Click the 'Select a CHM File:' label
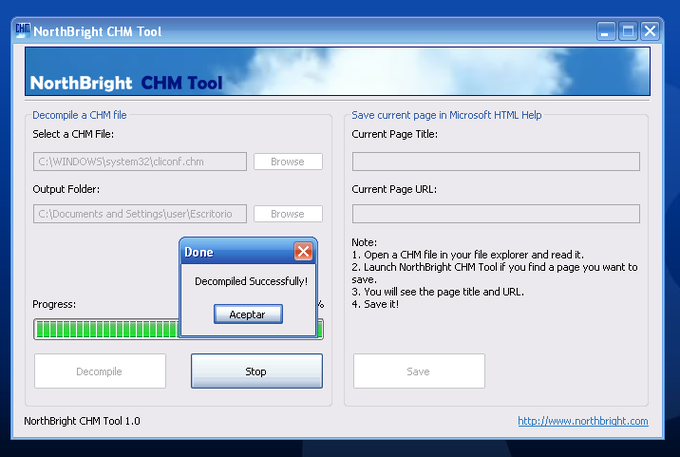The height and width of the screenshot is (457, 680). [73, 134]
